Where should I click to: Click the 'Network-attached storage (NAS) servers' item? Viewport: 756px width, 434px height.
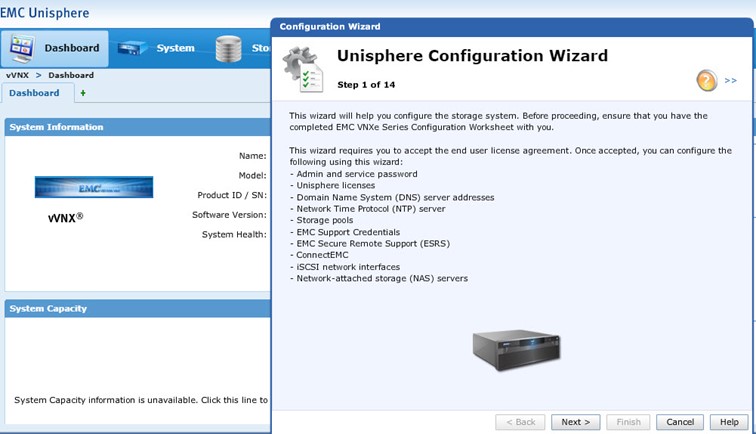pos(378,278)
